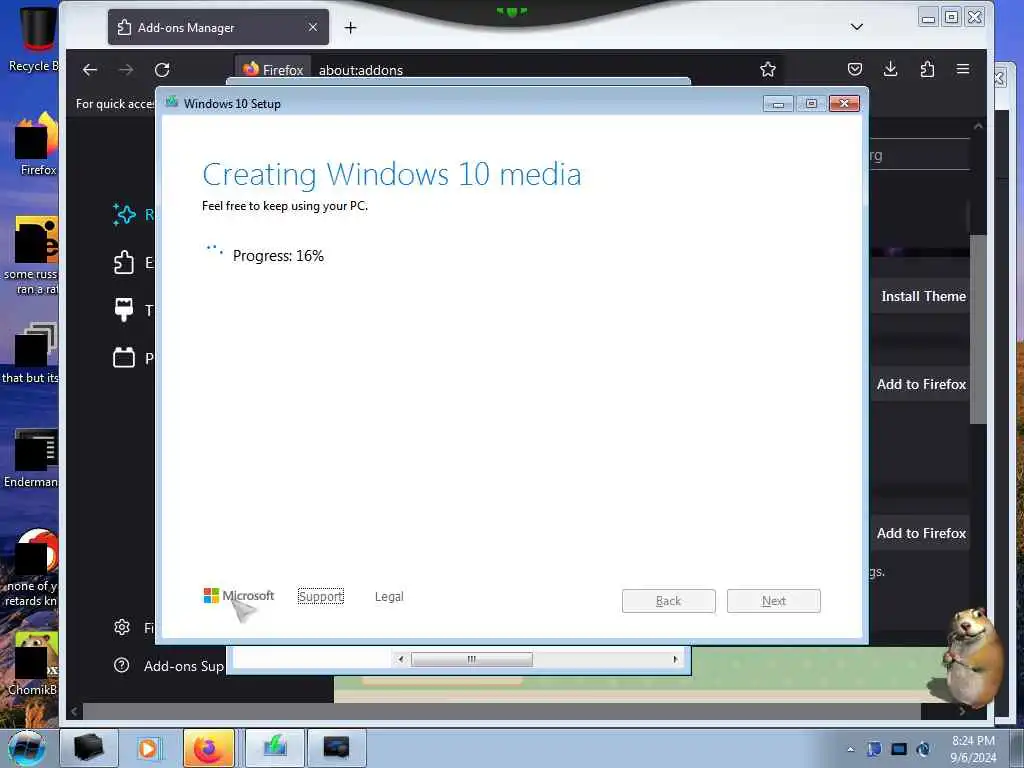Viewport: 1024px width, 768px height.
Task: Close the Add-ons Manager tab
Action: (313, 27)
